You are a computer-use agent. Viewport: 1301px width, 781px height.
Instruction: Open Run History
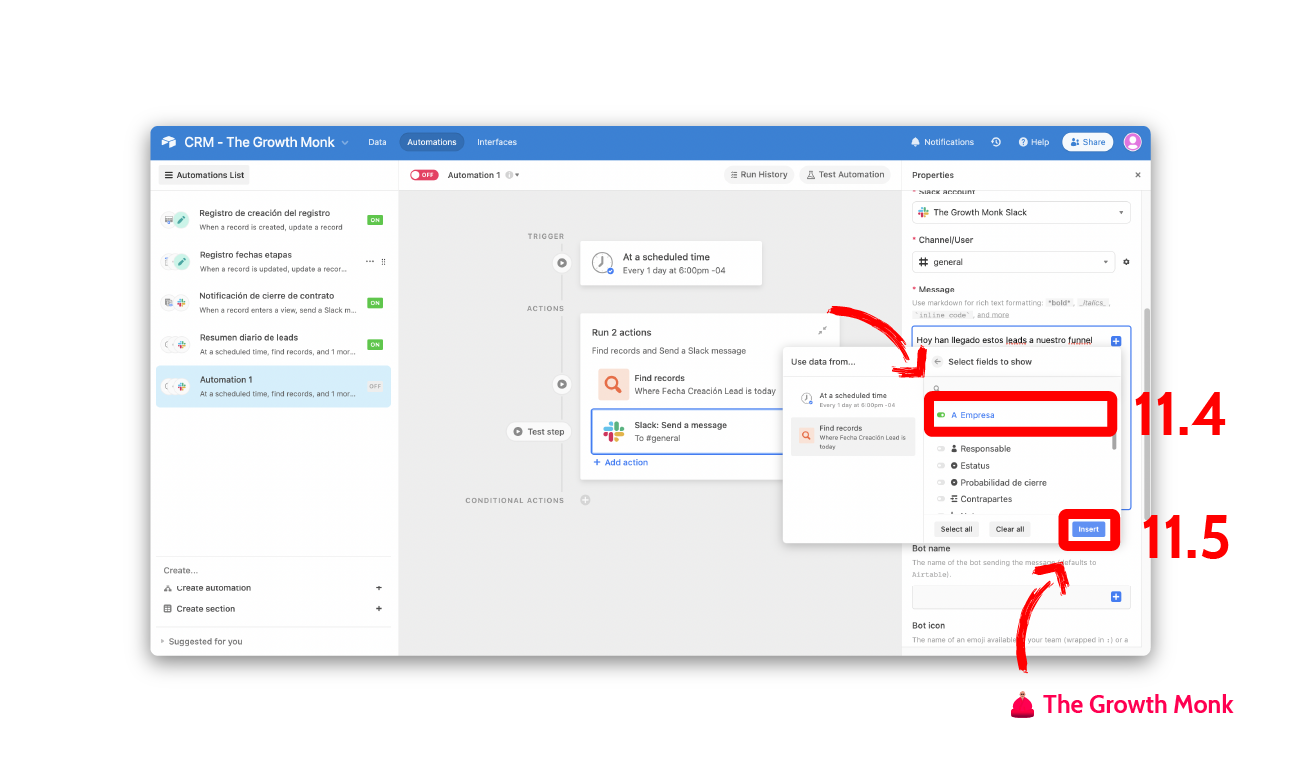(759, 174)
